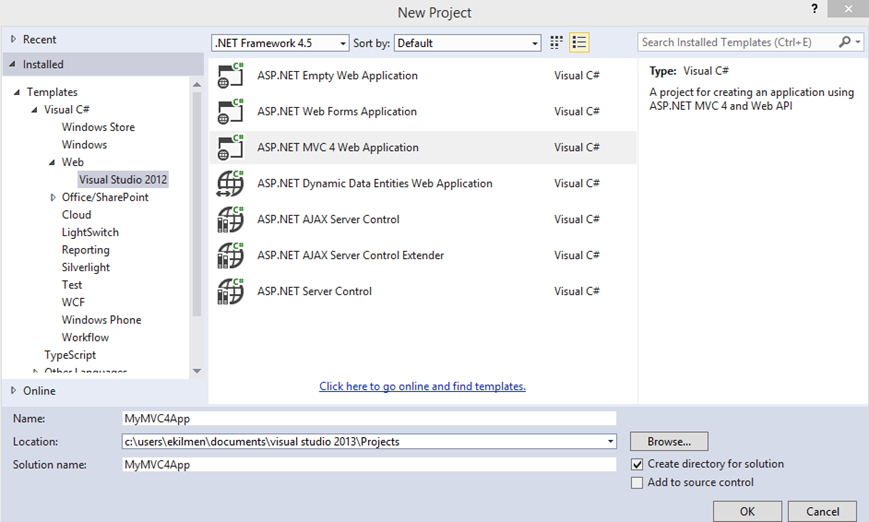
Task: Click the ASP.NET MVC 4 Web Application icon
Action: point(230,147)
